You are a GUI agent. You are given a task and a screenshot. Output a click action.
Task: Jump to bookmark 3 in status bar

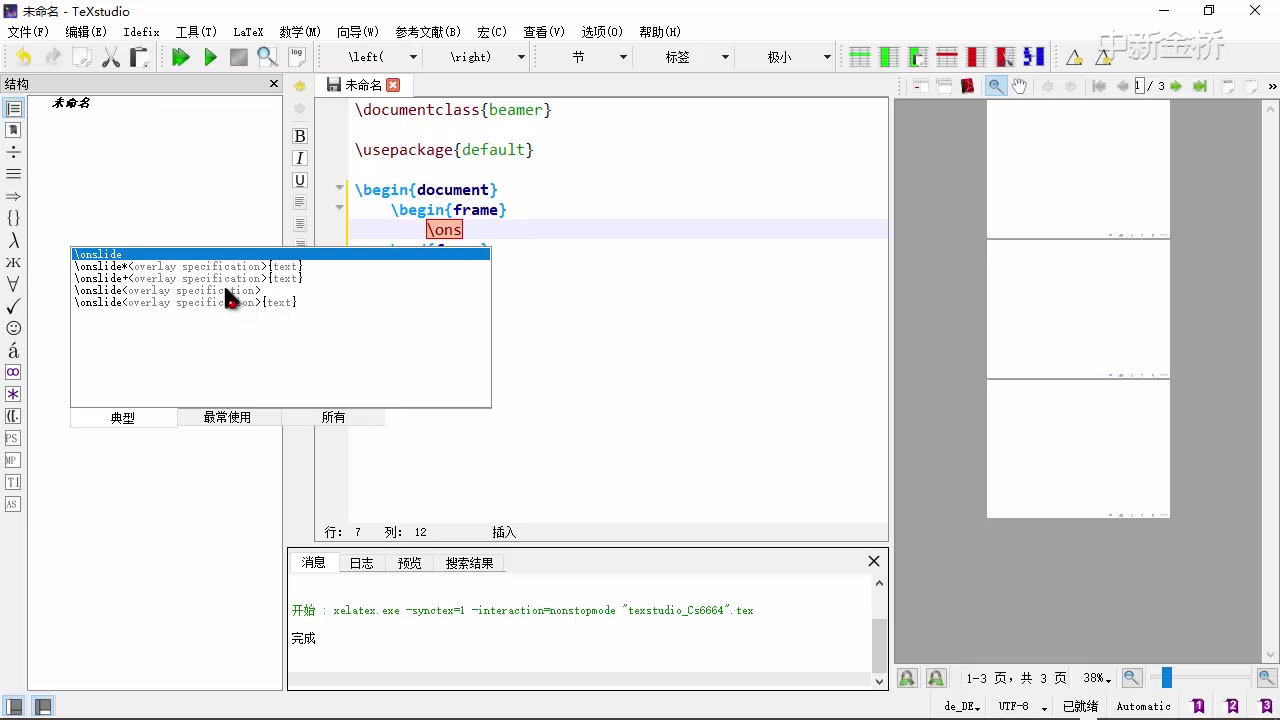pos(1266,706)
